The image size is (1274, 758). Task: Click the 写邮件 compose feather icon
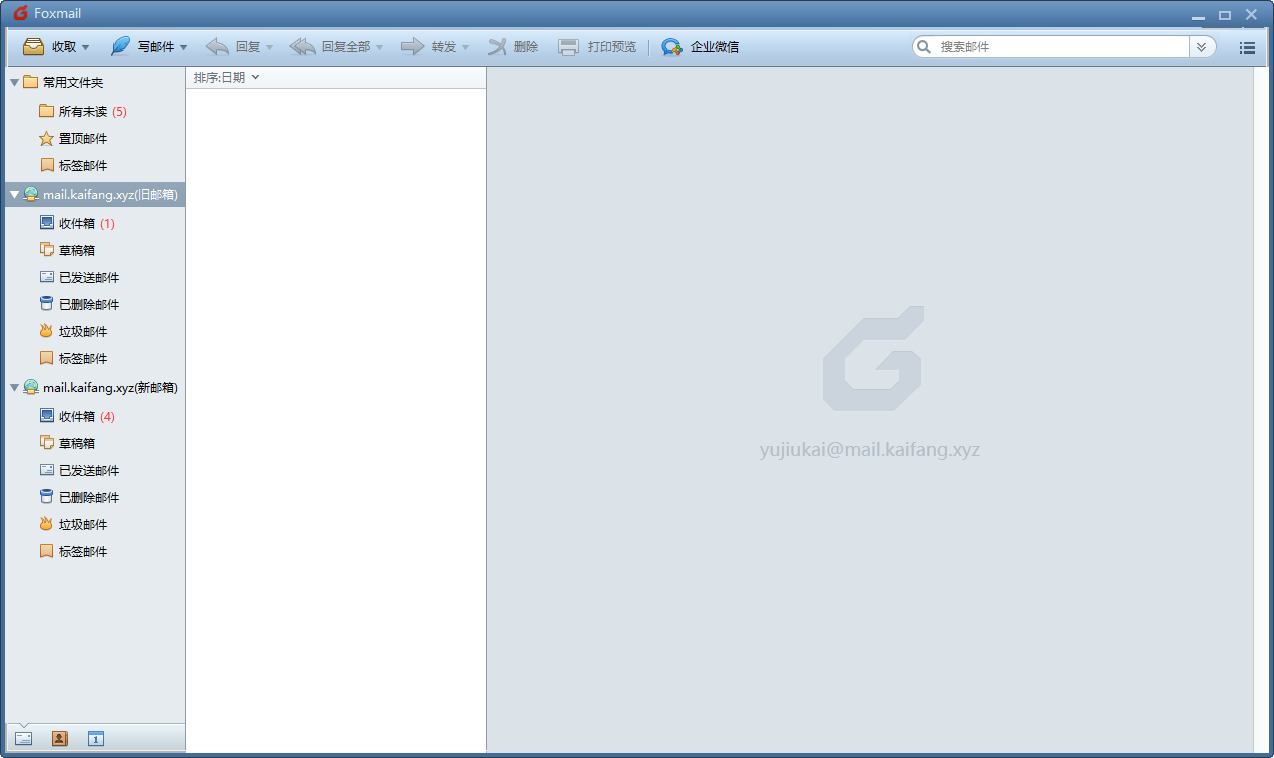(x=120, y=46)
